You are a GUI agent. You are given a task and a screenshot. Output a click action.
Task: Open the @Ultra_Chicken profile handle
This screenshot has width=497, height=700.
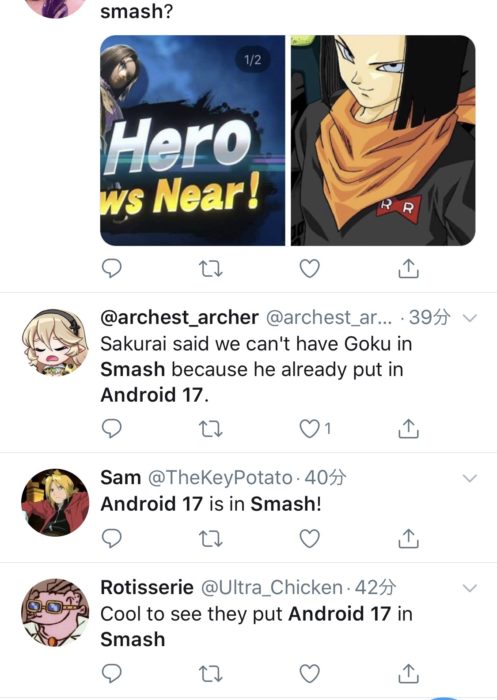(x=272, y=588)
